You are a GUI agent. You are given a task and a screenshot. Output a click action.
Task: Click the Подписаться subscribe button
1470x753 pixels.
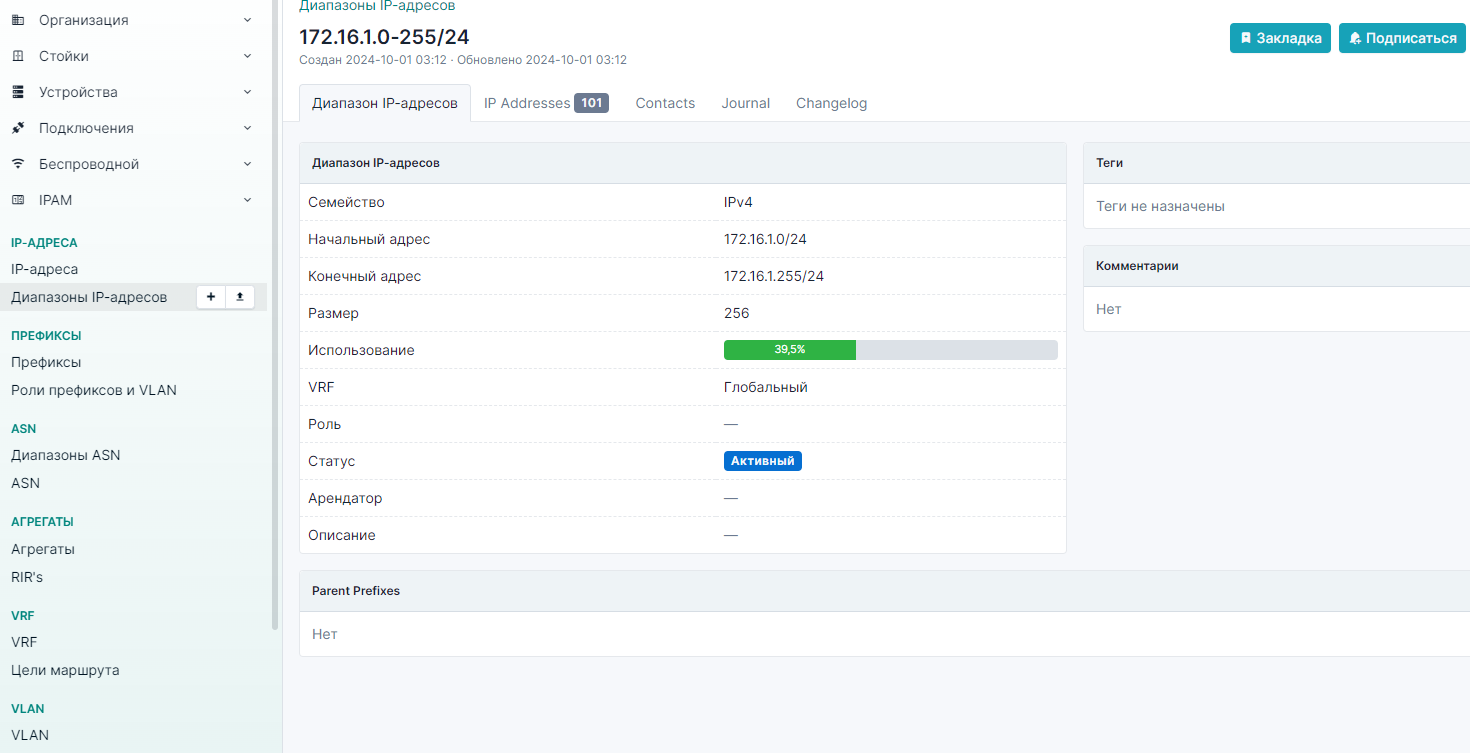pyautogui.click(x=1402, y=38)
